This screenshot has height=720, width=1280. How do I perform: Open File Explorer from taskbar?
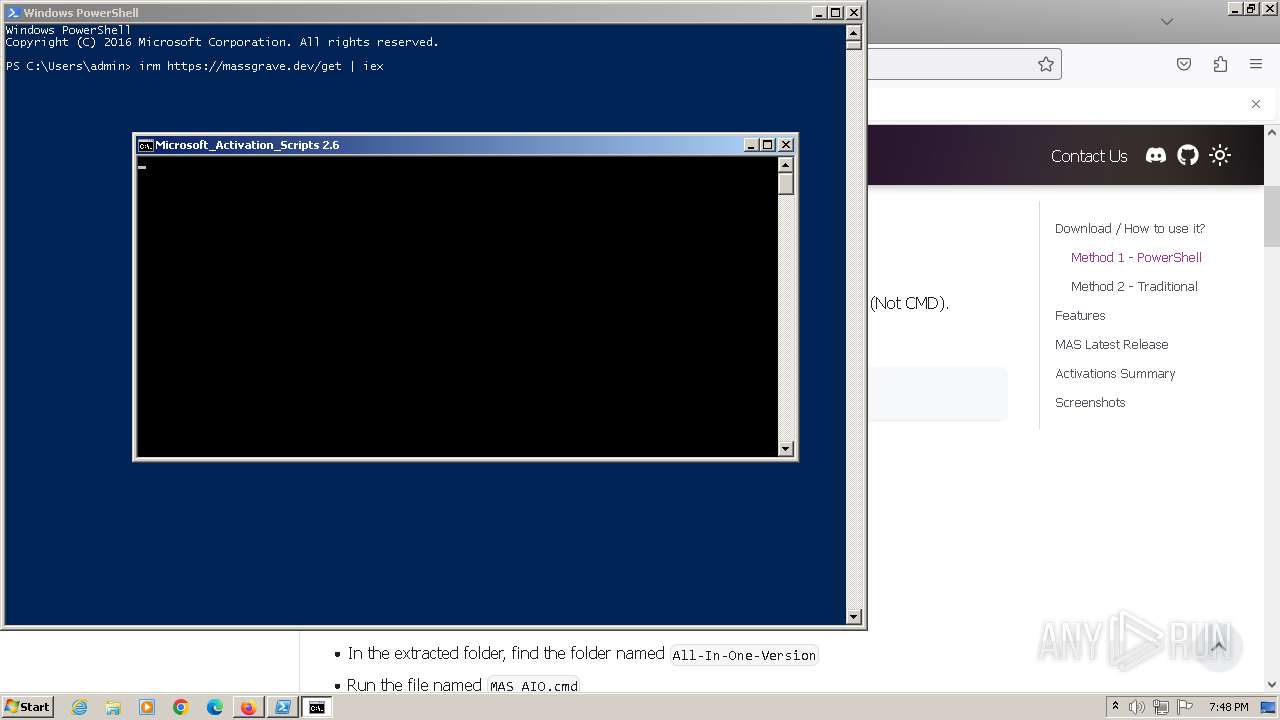pos(113,707)
